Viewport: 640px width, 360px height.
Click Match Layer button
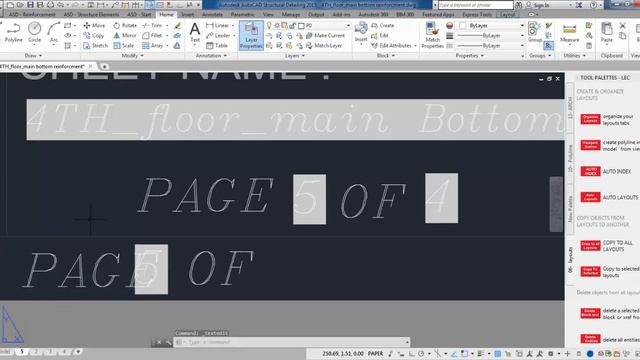coord(324,46)
